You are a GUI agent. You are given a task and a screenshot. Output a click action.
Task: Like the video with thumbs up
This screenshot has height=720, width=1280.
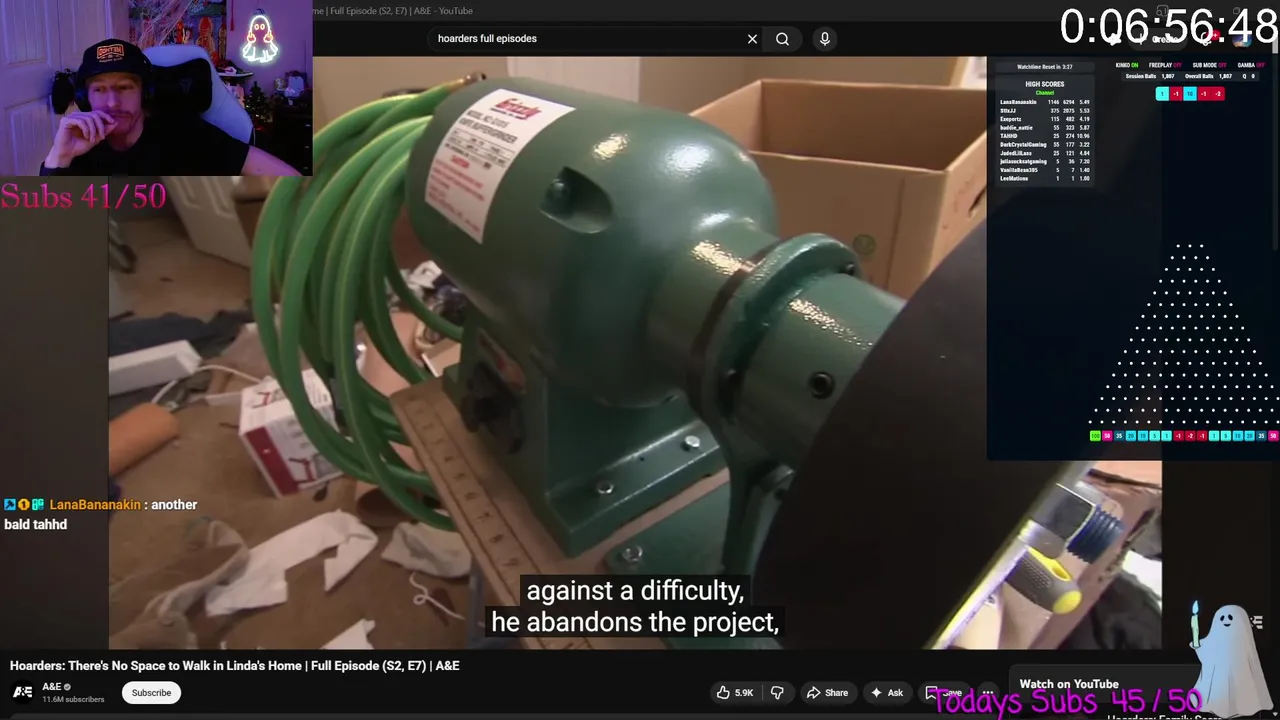point(735,693)
